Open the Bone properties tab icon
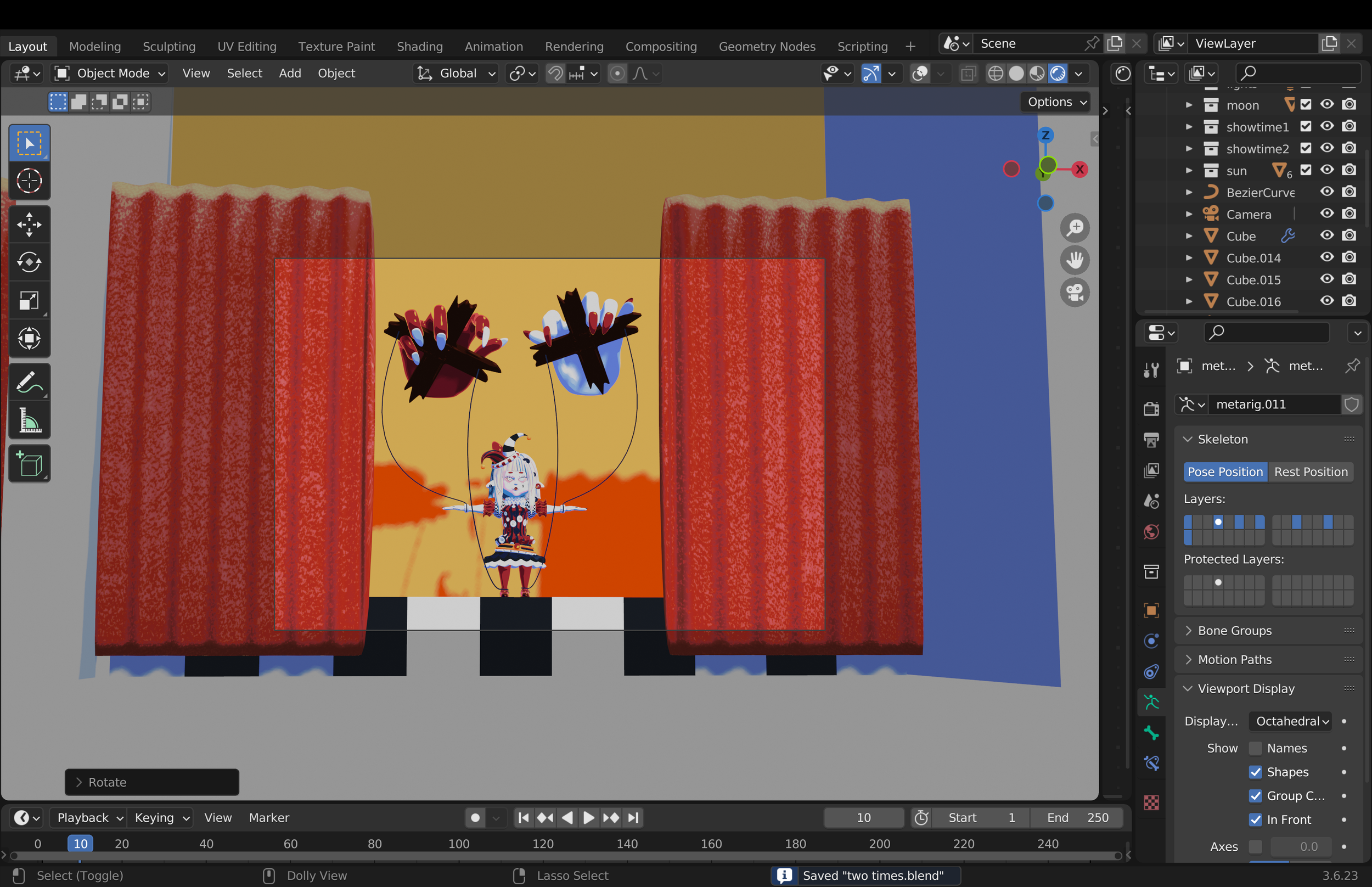The image size is (1372, 887). click(x=1151, y=732)
